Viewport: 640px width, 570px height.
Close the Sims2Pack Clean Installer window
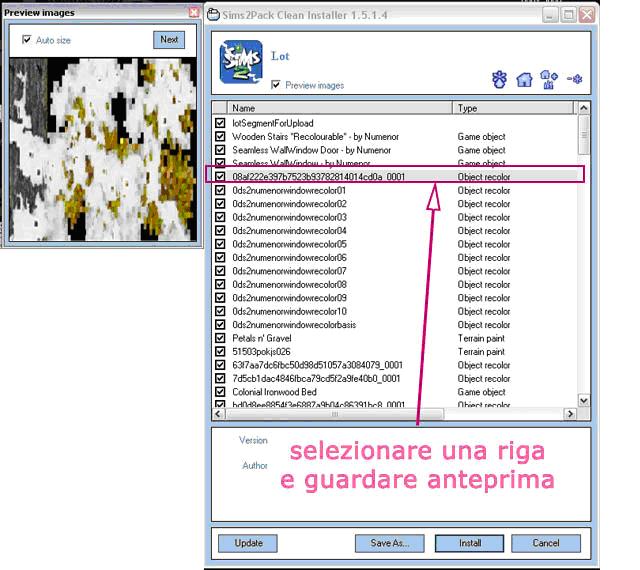[x=587, y=15]
